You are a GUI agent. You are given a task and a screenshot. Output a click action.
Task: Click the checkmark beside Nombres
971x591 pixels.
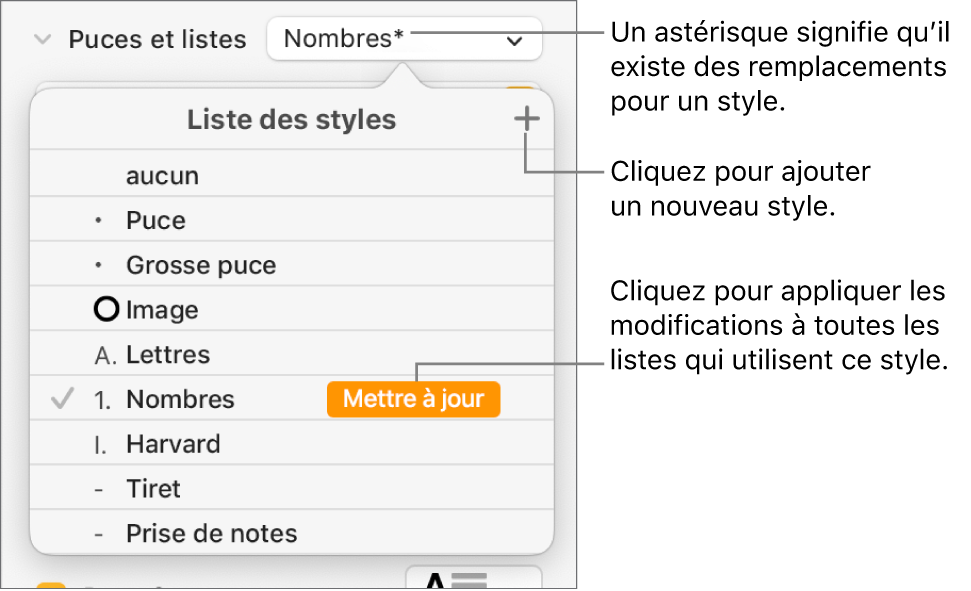[x=62, y=400]
